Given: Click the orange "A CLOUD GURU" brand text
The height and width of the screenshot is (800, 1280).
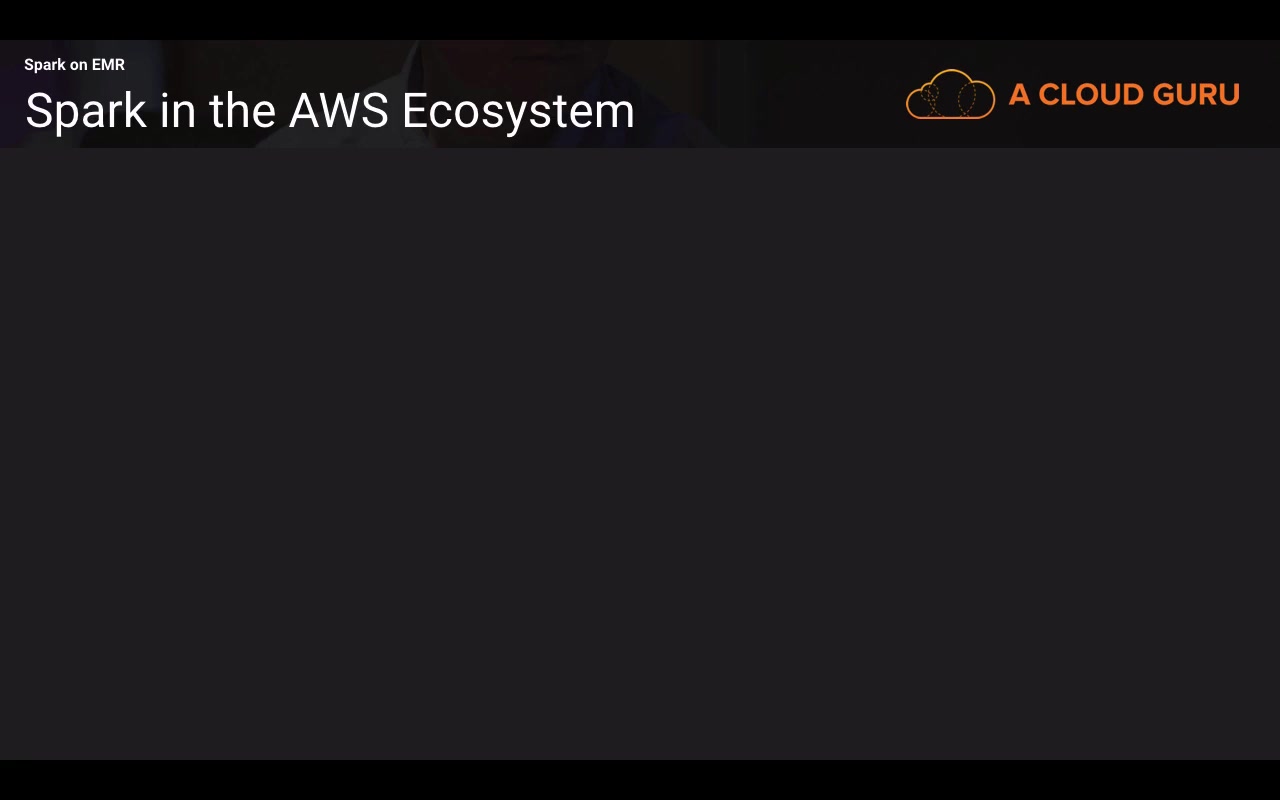Looking at the screenshot, I should coord(1124,94).
